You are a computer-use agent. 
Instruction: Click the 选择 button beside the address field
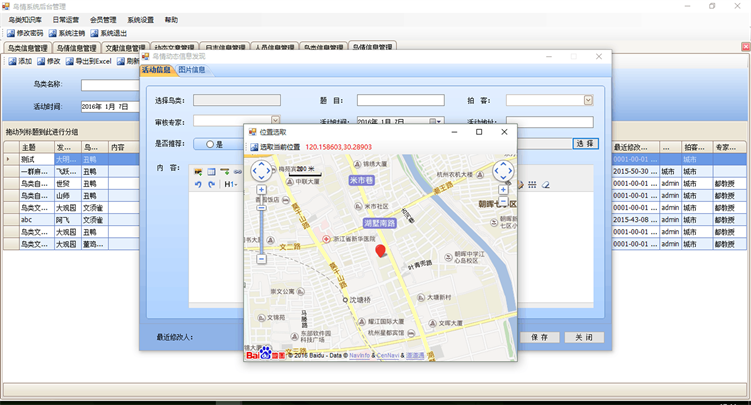coord(585,144)
